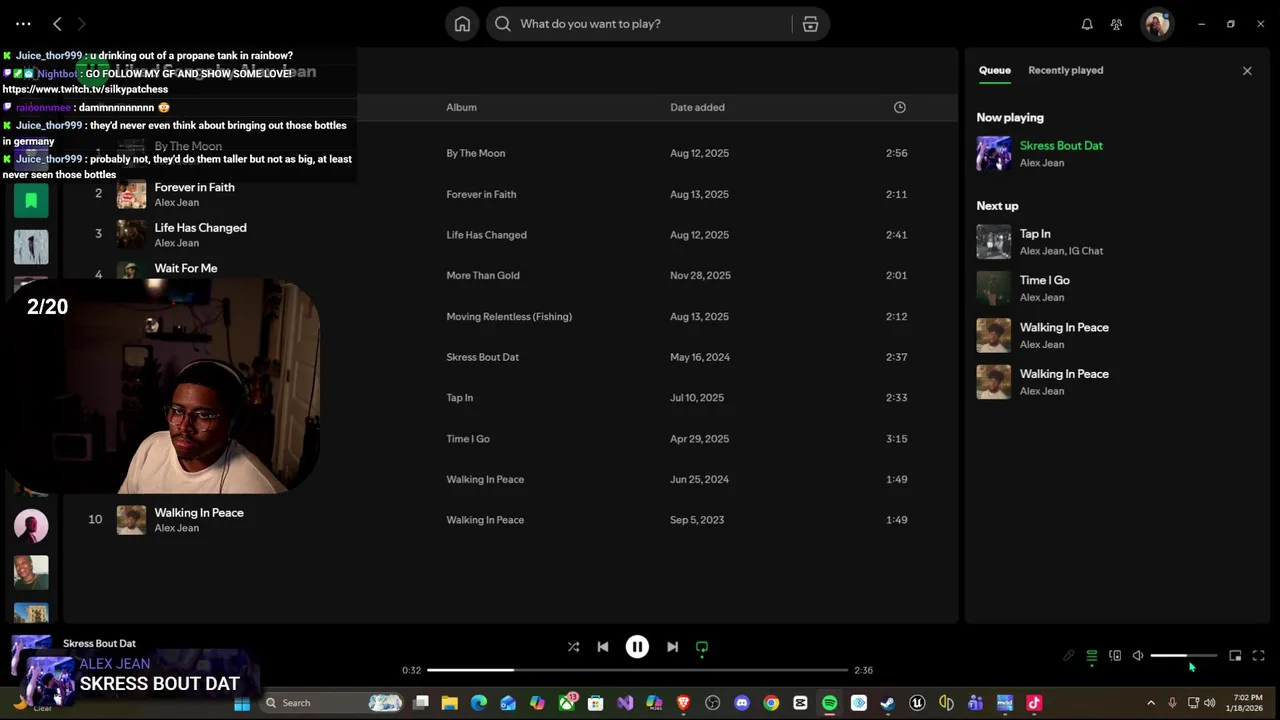Open the notifications bell

(1087, 24)
